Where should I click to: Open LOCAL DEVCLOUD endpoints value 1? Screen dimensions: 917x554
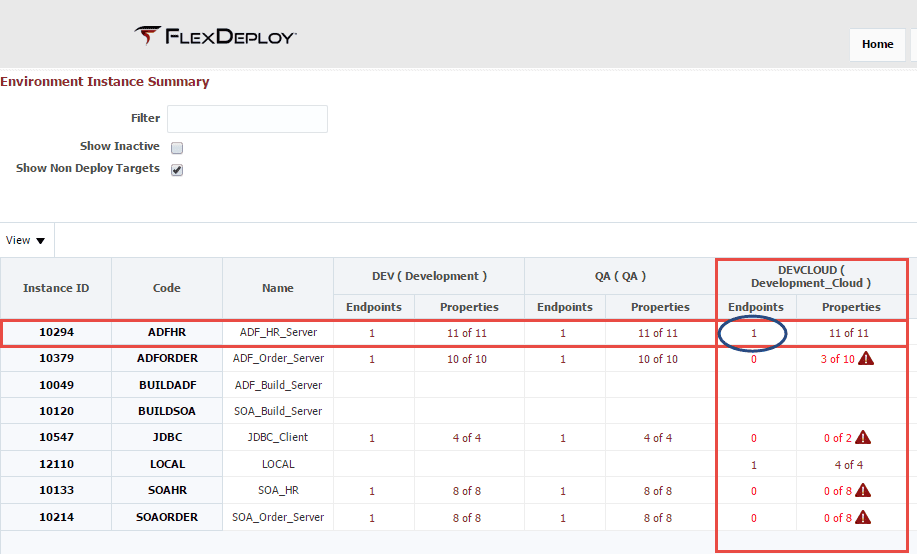pyautogui.click(x=754, y=465)
